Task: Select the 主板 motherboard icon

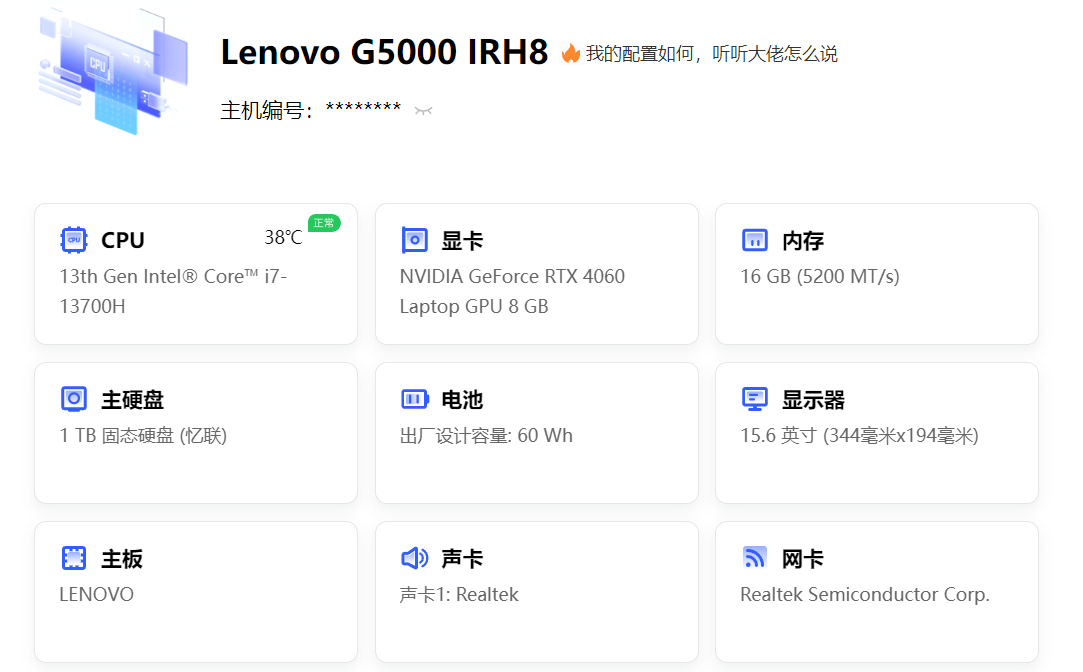Action: tap(73, 557)
